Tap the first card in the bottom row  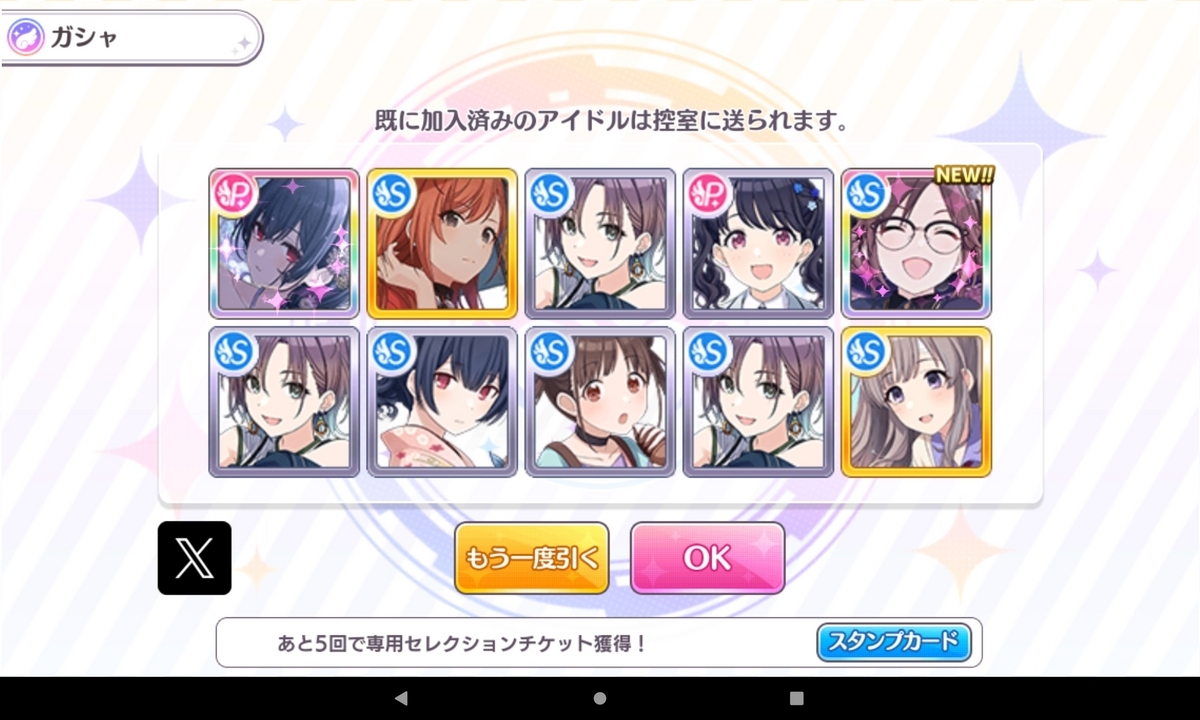pyautogui.click(x=284, y=401)
